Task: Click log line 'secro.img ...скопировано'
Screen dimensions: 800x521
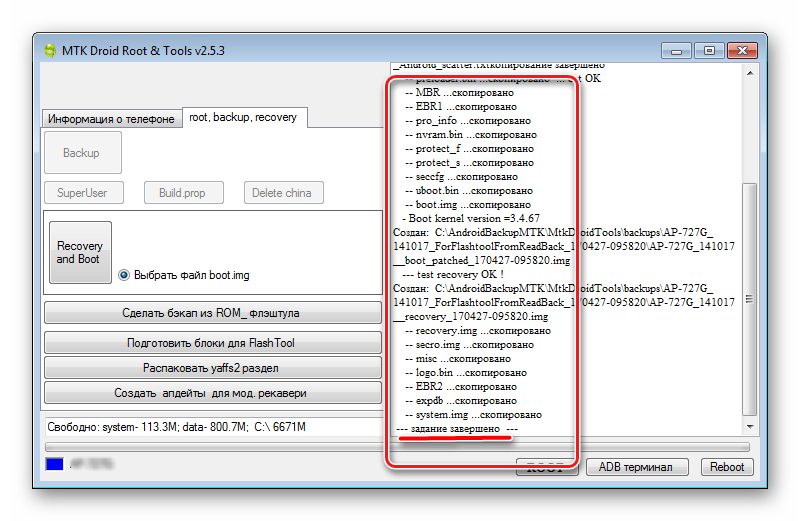Action: coord(469,345)
